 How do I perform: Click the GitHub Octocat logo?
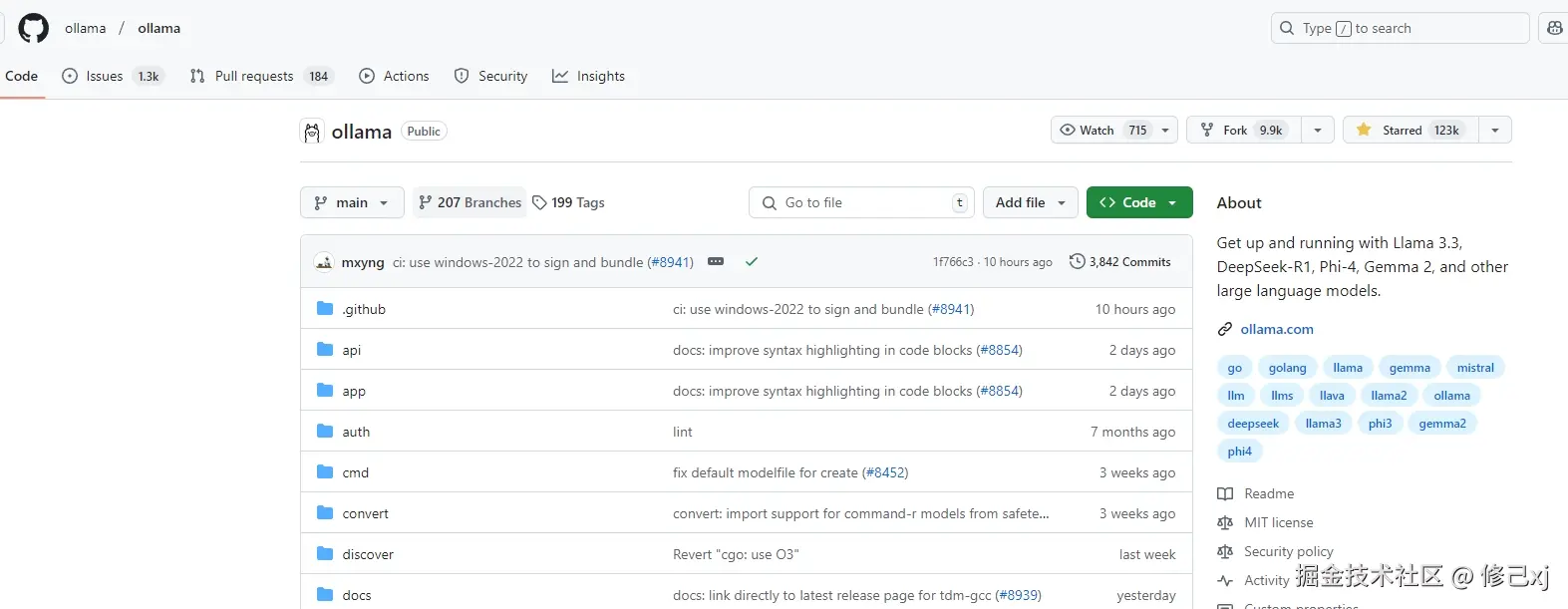click(x=34, y=28)
